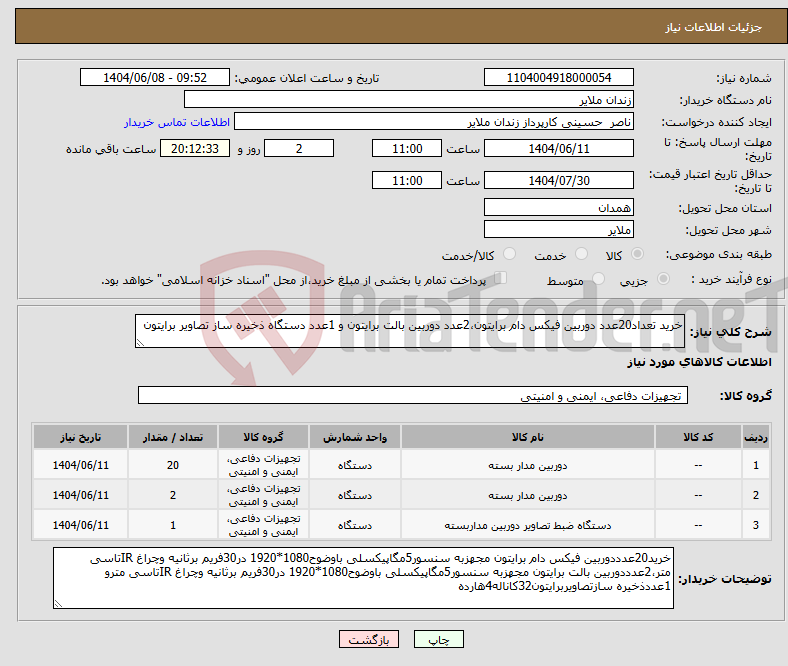Click the شرح کلی نیاز description box
Image resolution: width=788 pixels, height=666 pixels.
[x=410, y=332]
